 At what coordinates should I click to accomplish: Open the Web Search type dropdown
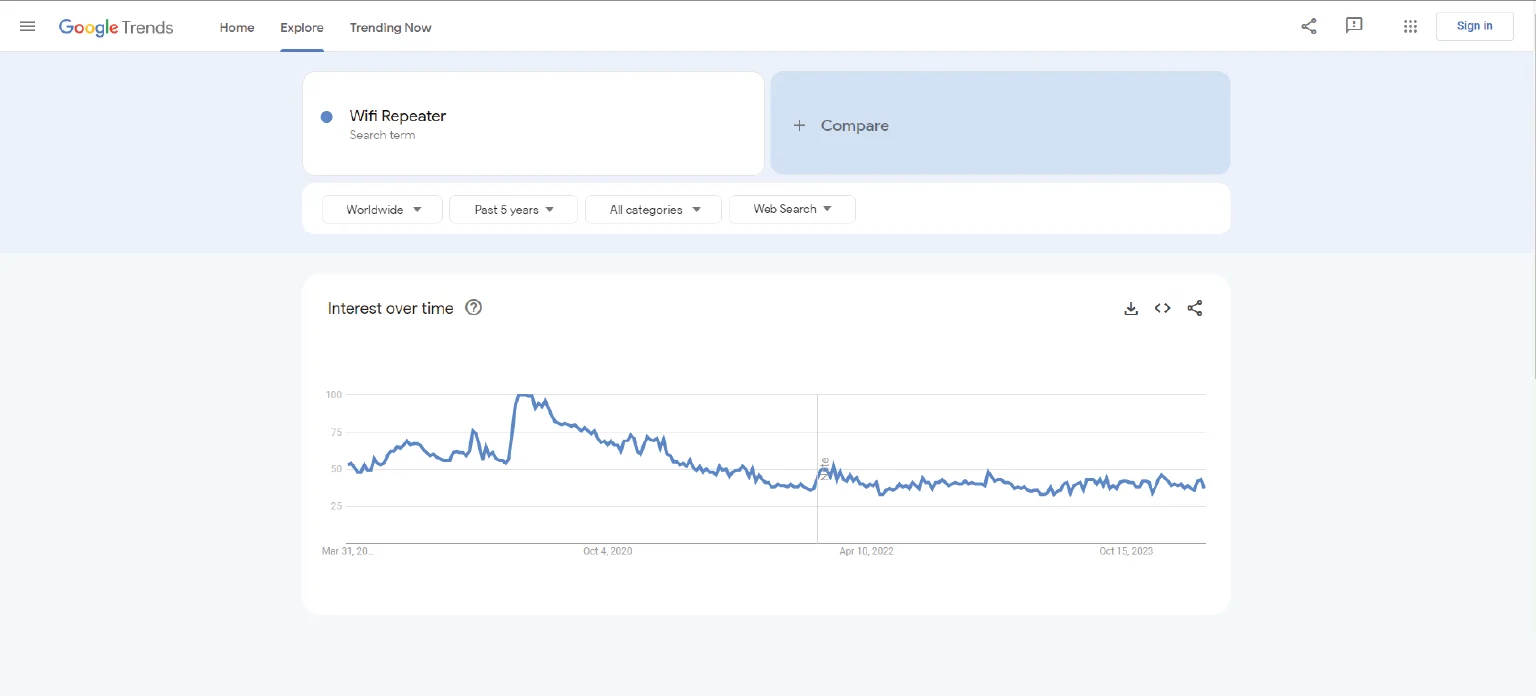pos(792,209)
